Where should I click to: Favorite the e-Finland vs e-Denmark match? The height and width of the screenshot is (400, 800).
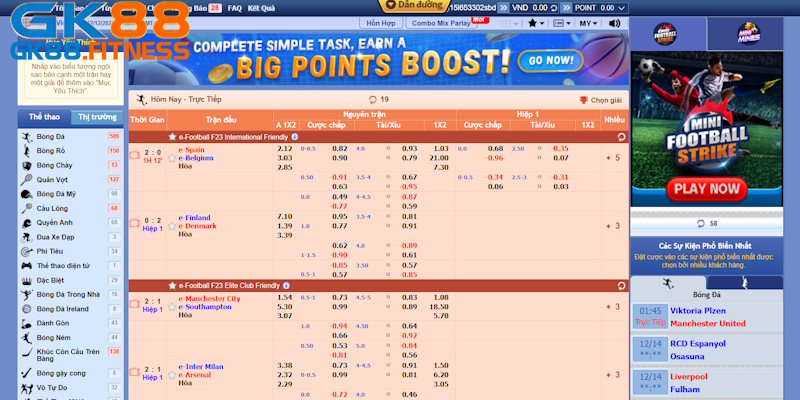172,226
